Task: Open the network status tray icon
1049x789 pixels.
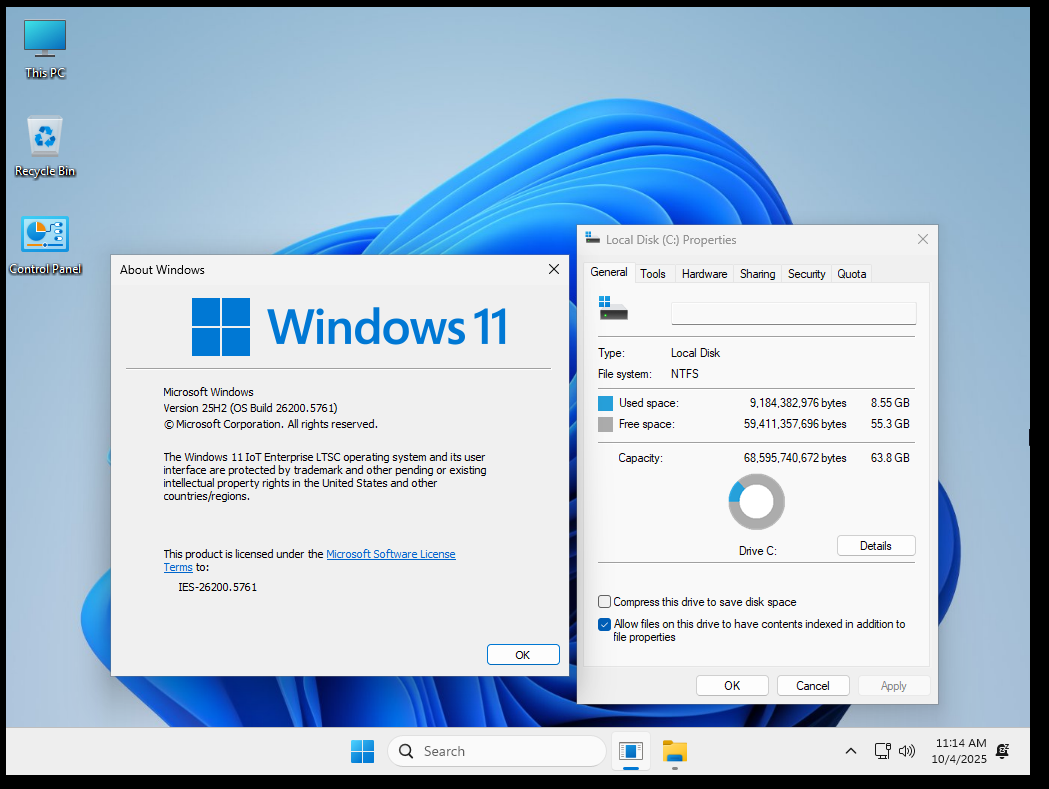Action: (x=882, y=751)
